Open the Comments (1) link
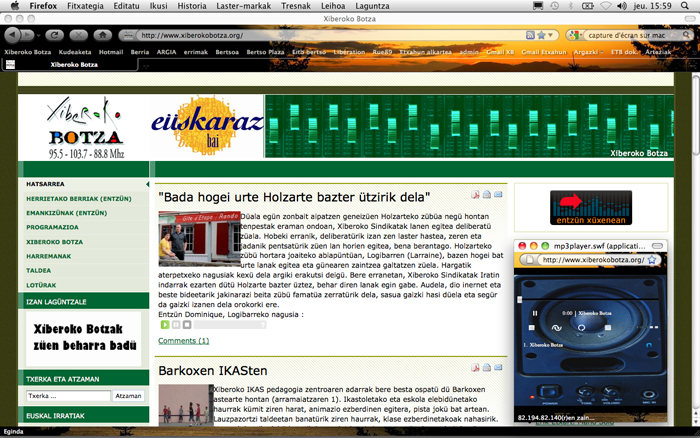 click(184, 341)
